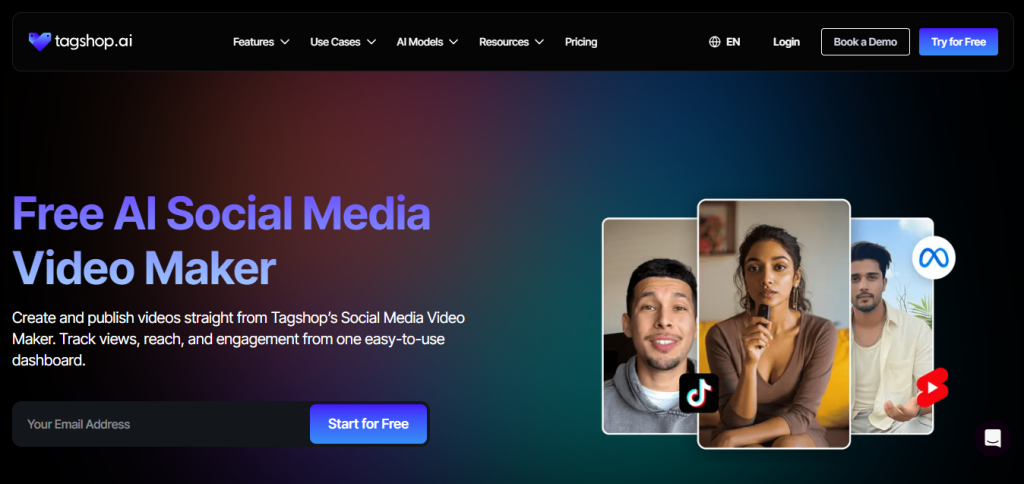Click the YouTube Shorts icon badge
Screen dimensions: 1024x484
[931, 386]
